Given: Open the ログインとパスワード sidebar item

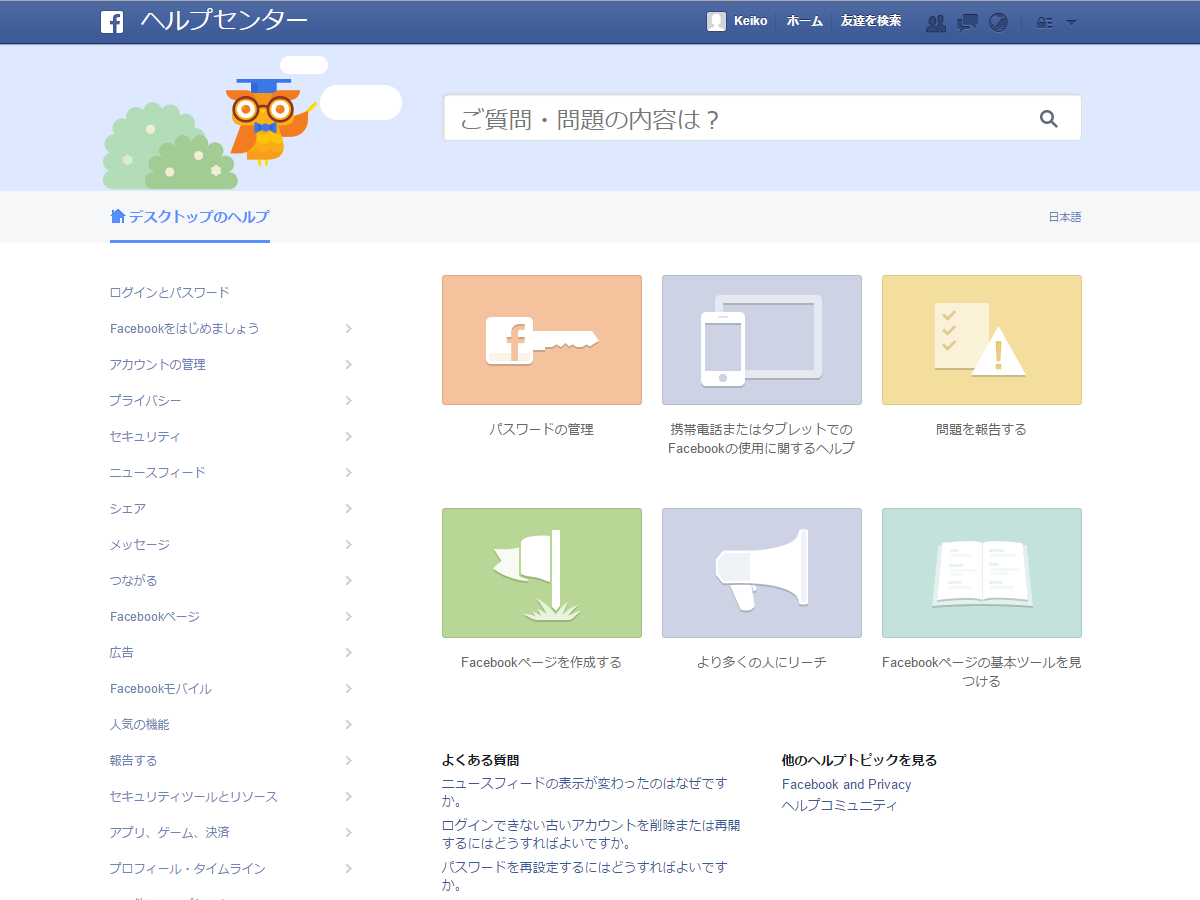Looking at the screenshot, I should pos(170,292).
